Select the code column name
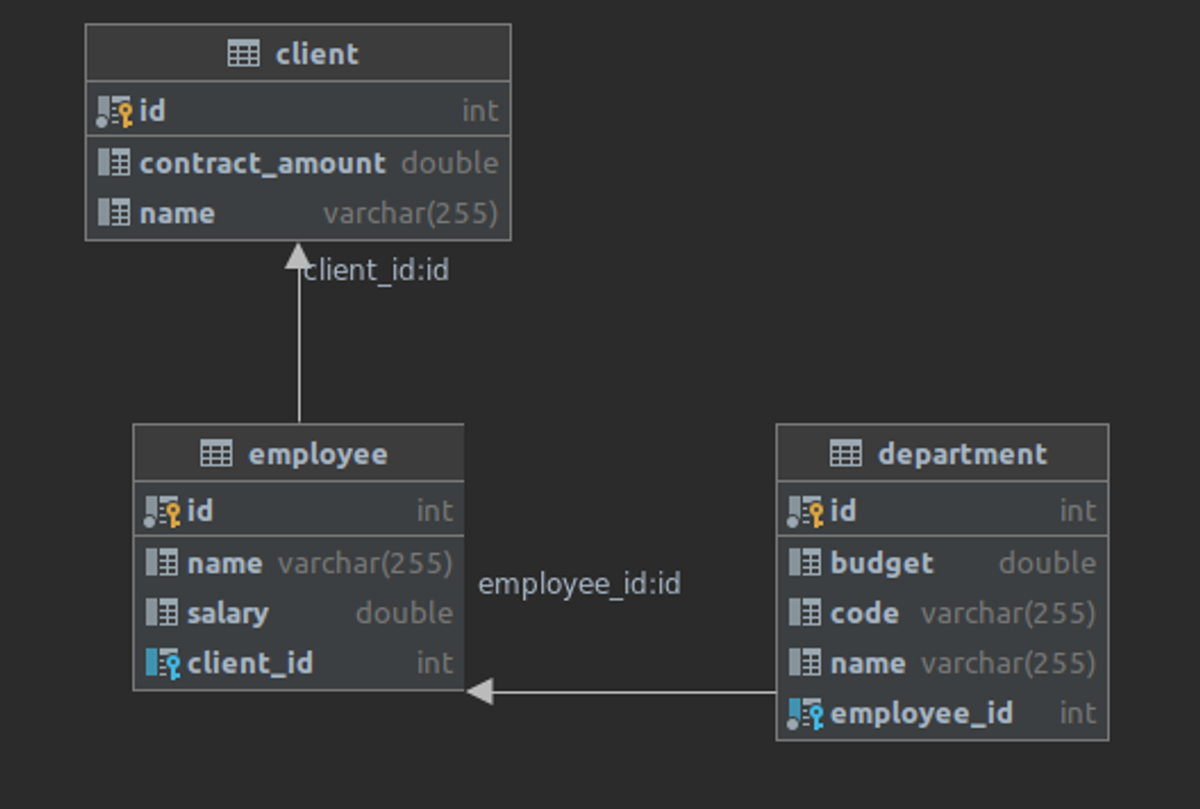This screenshot has width=1200, height=809. (864, 613)
